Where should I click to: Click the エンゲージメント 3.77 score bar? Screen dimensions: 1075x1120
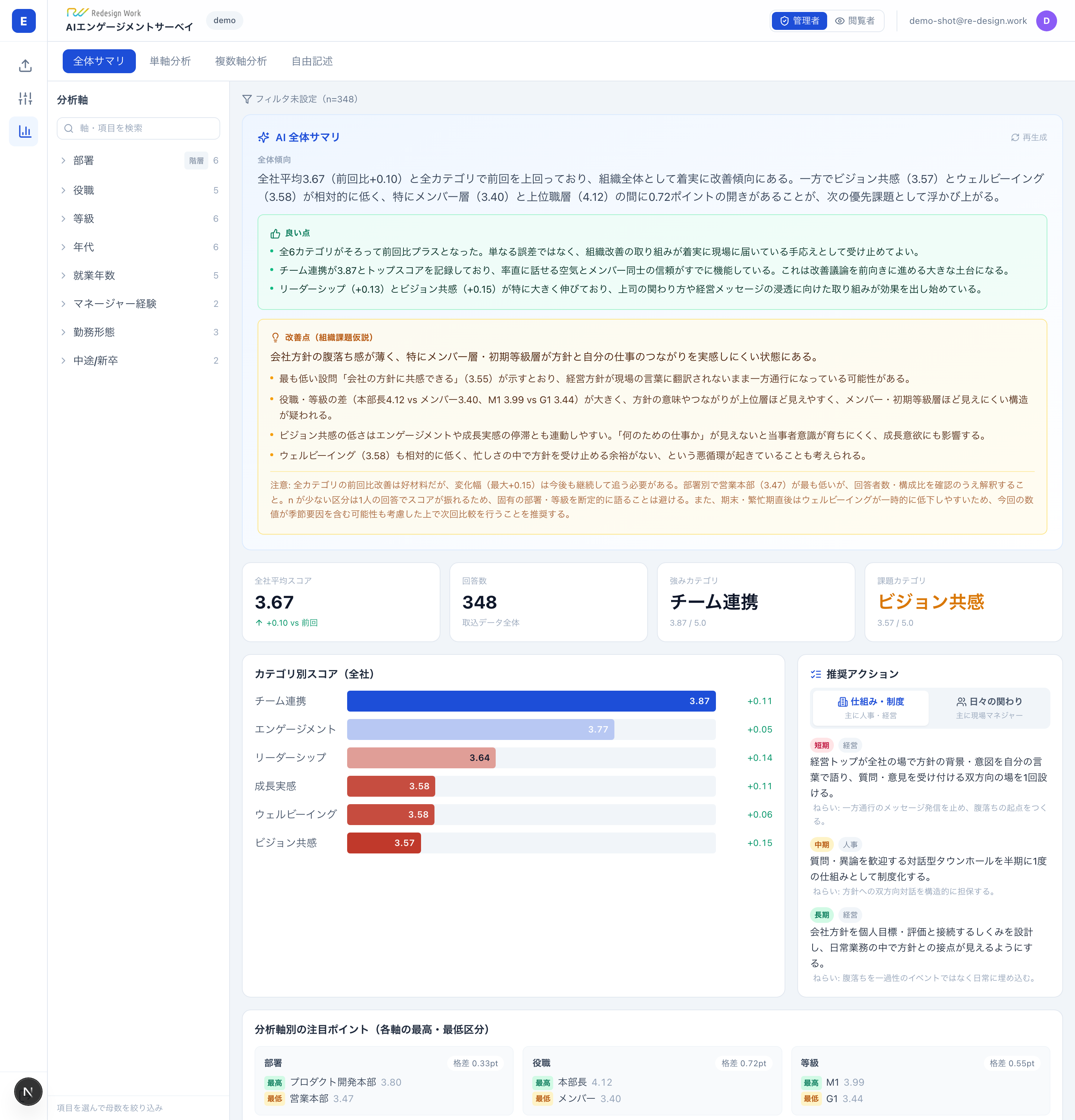pyautogui.click(x=480, y=729)
